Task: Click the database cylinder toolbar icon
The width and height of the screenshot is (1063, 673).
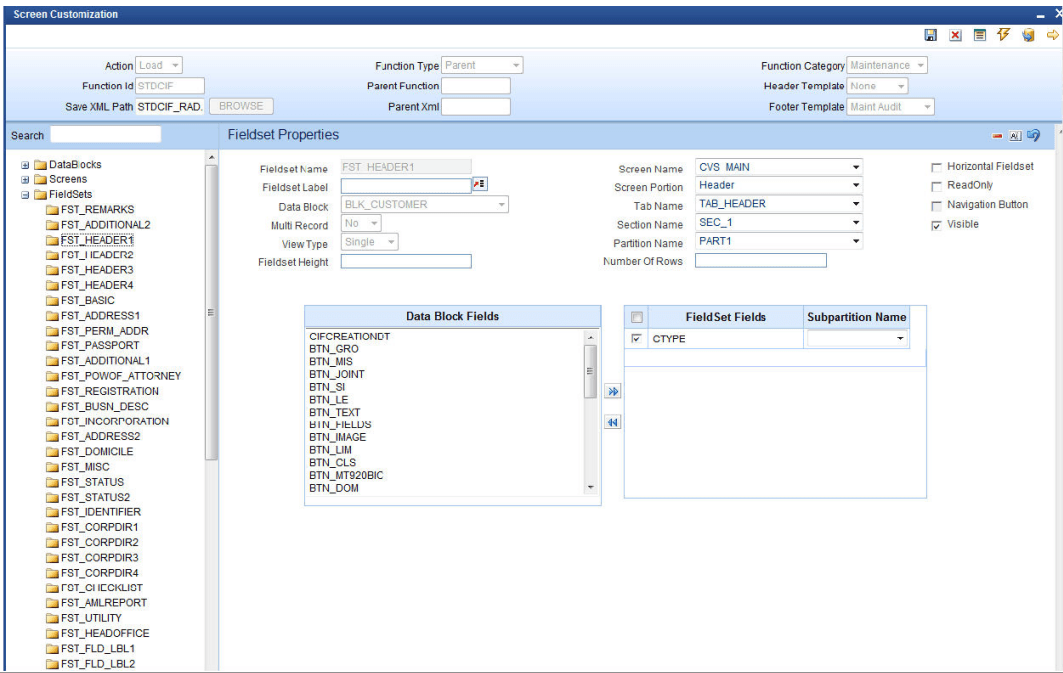Action: tap(1028, 35)
